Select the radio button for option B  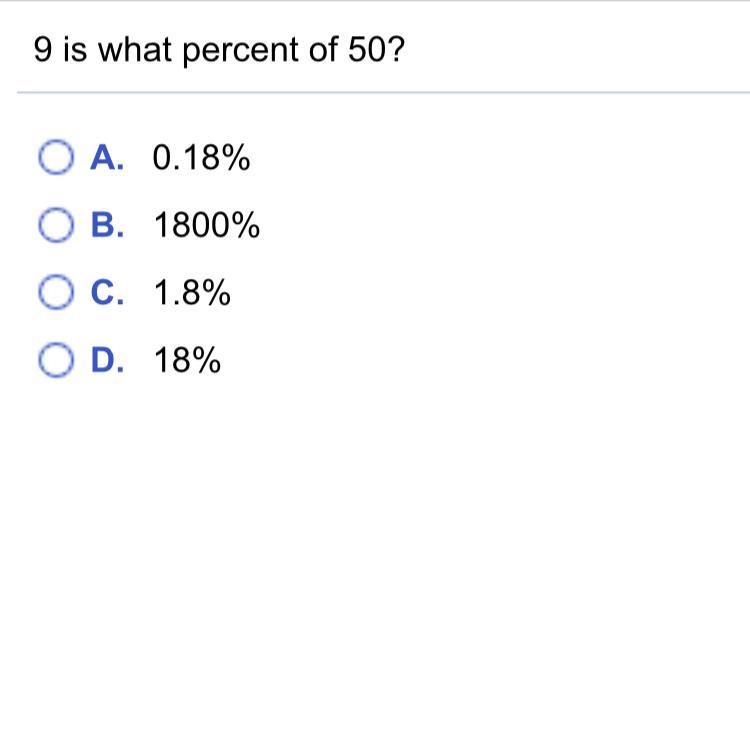pos(56,227)
